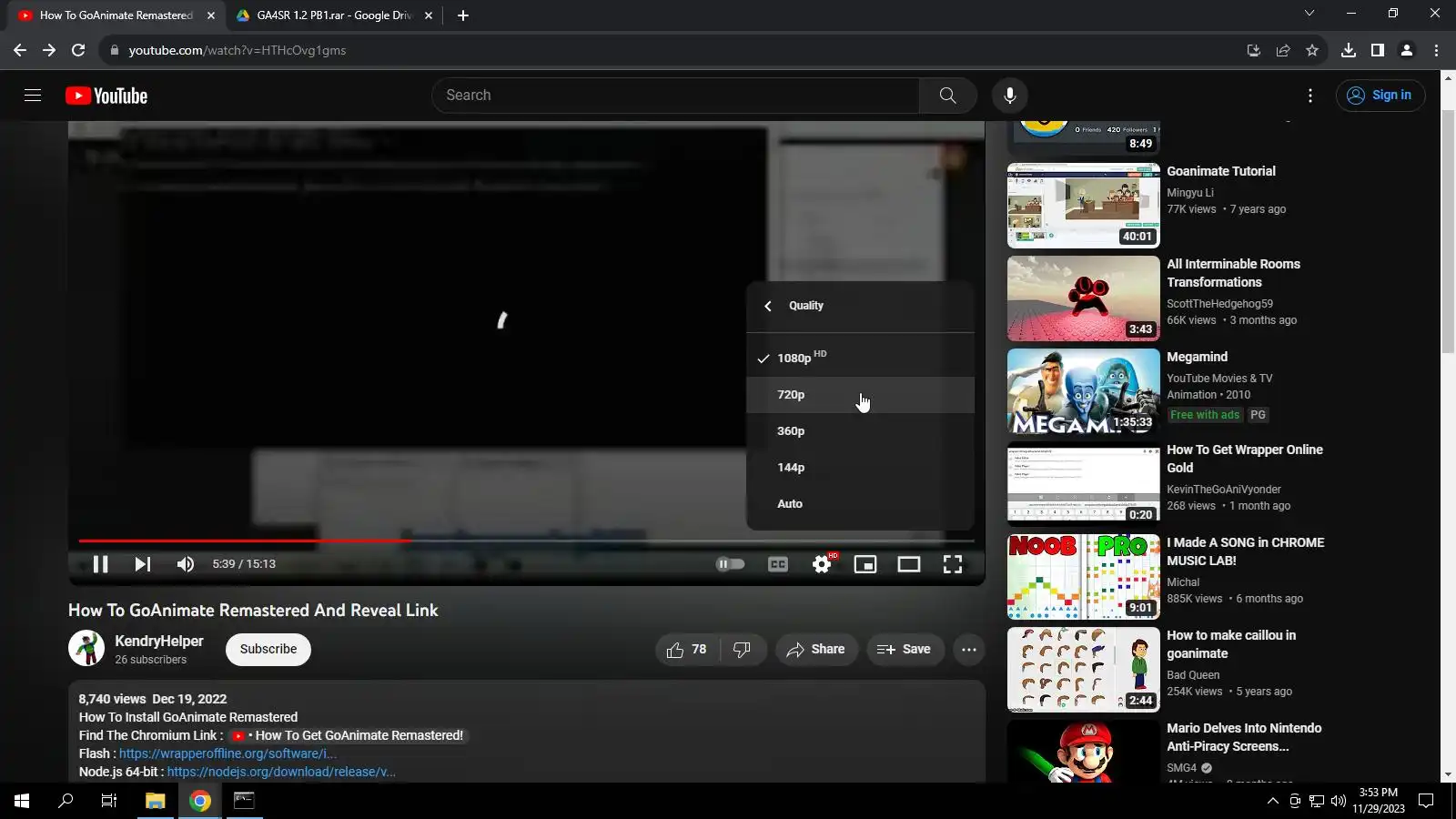Share this page from address bar
The height and width of the screenshot is (819, 1456).
[x=1283, y=50]
